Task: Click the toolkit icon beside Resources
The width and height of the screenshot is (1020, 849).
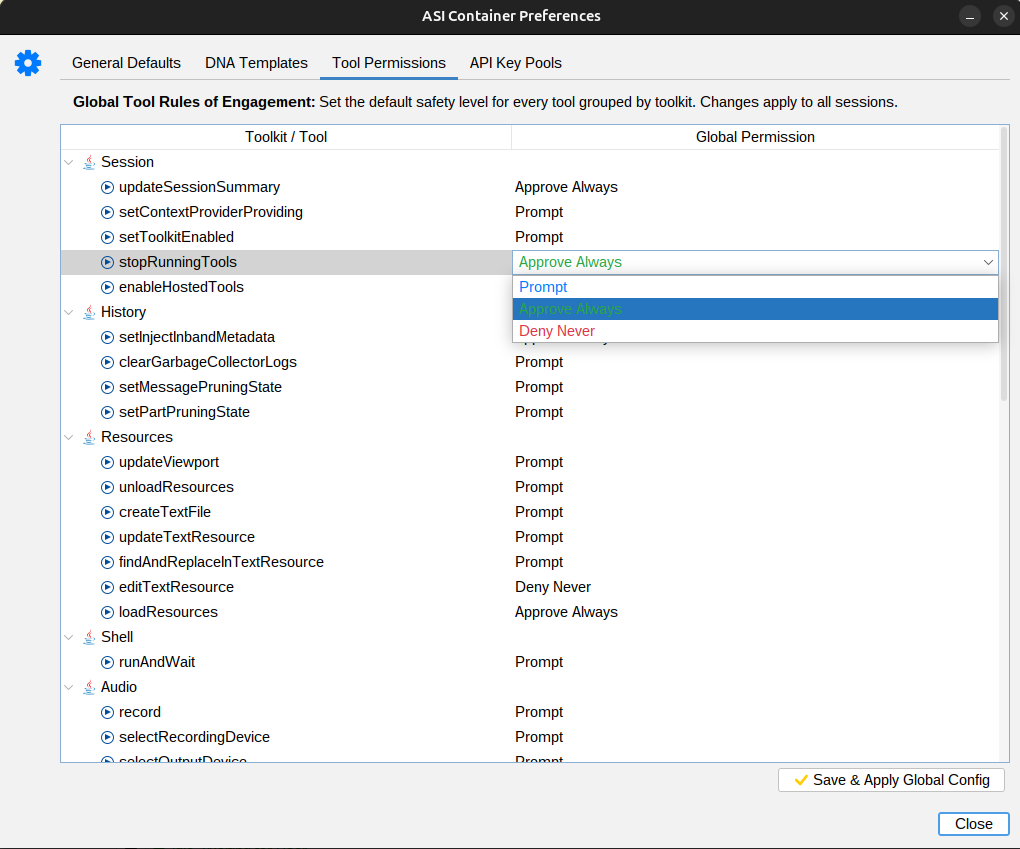Action: [x=89, y=436]
